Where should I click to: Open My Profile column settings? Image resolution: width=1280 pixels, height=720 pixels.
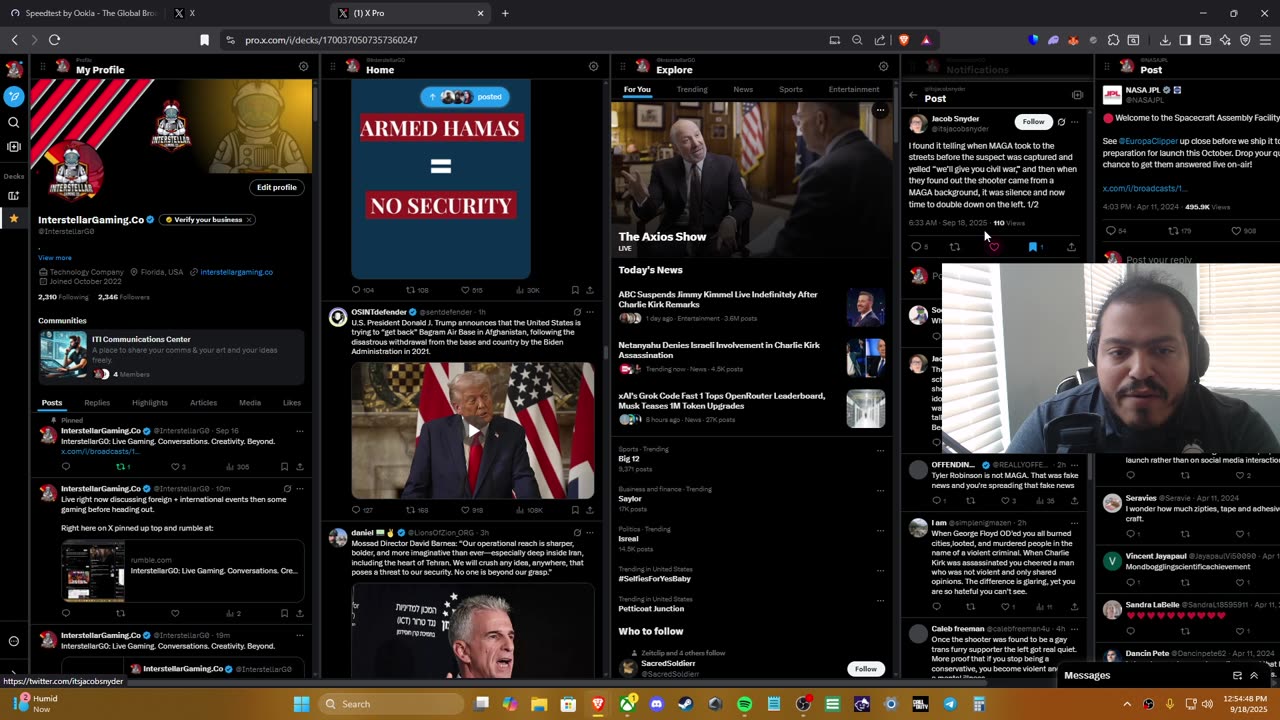pos(303,67)
